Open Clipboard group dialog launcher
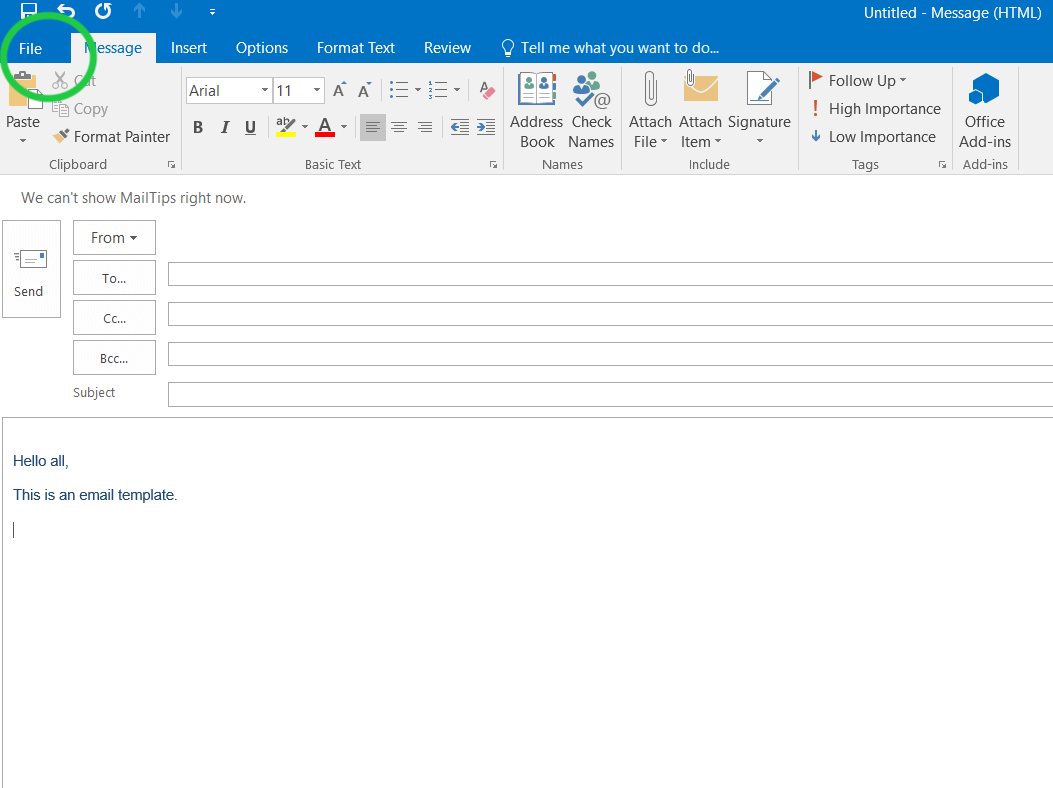Viewport: 1053px width, 788px height. tap(171, 165)
